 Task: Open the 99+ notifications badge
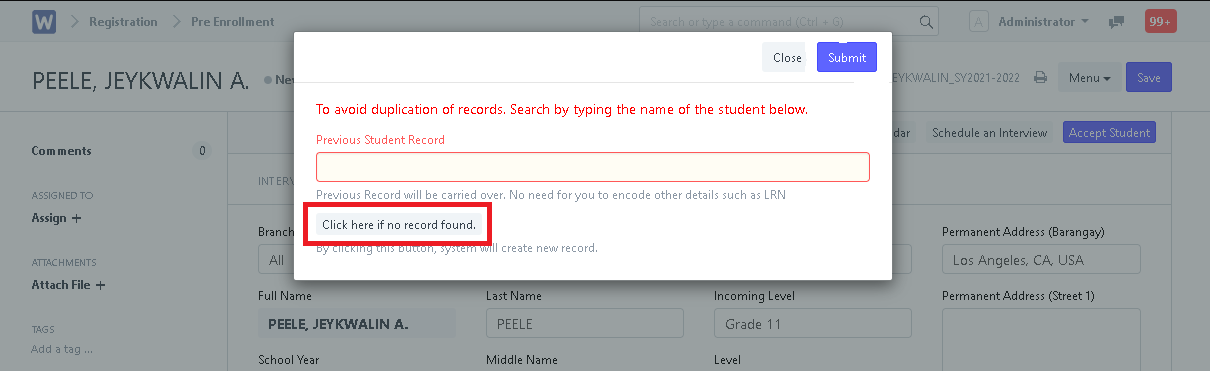coord(1161,21)
